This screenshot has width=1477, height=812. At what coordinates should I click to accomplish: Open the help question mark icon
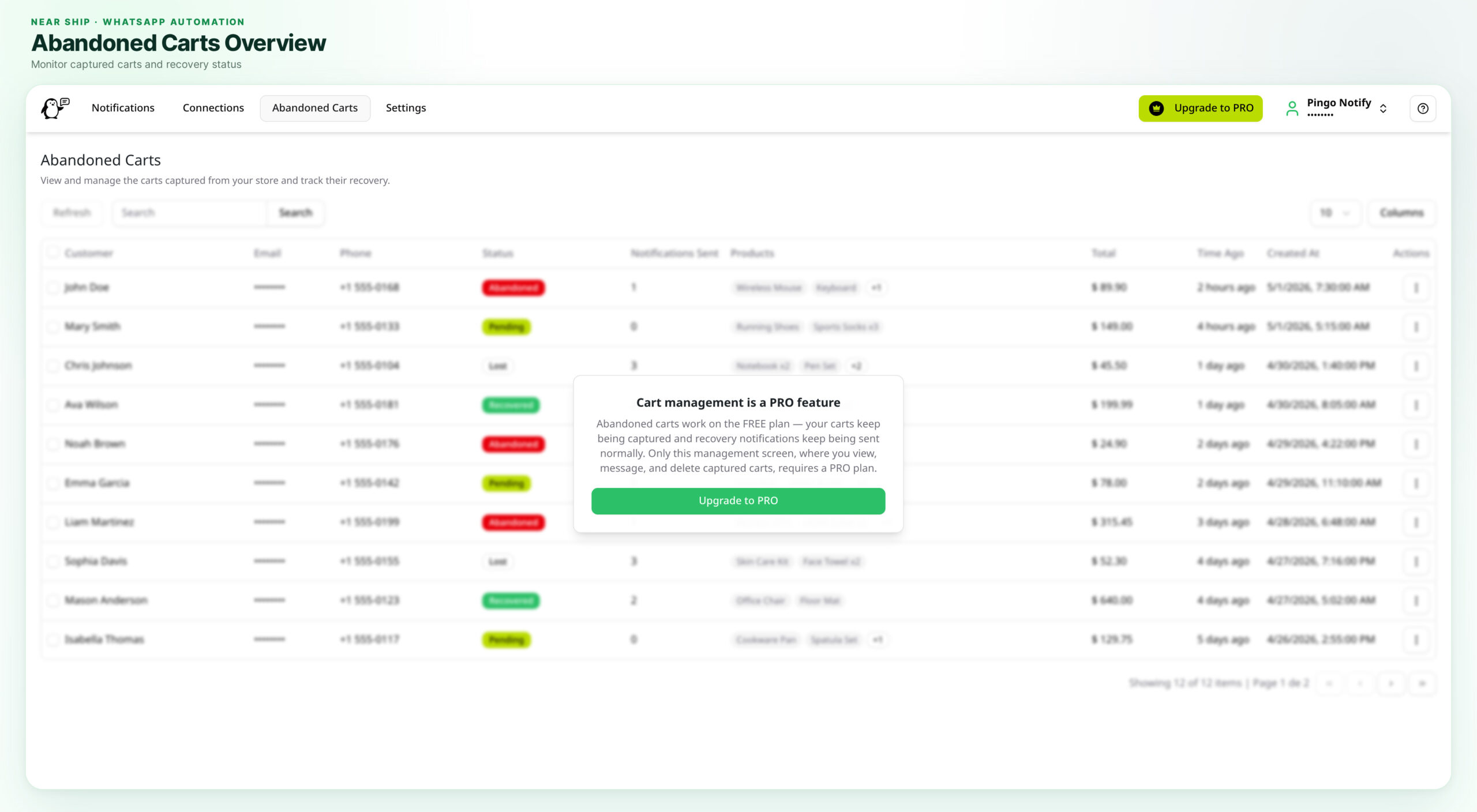click(1423, 108)
